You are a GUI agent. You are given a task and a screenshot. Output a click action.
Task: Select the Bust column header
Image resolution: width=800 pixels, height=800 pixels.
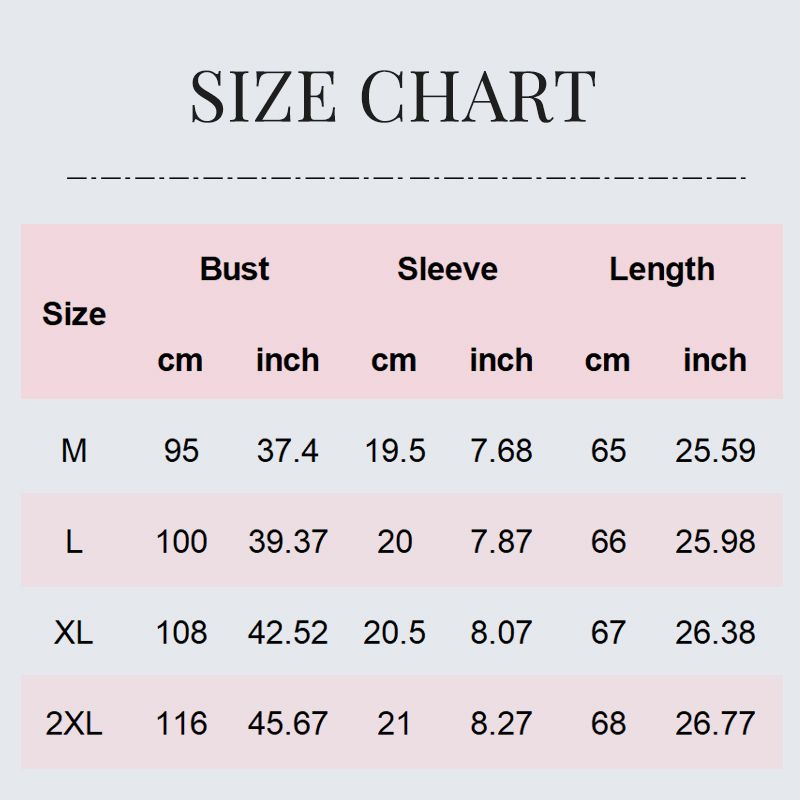click(x=234, y=269)
